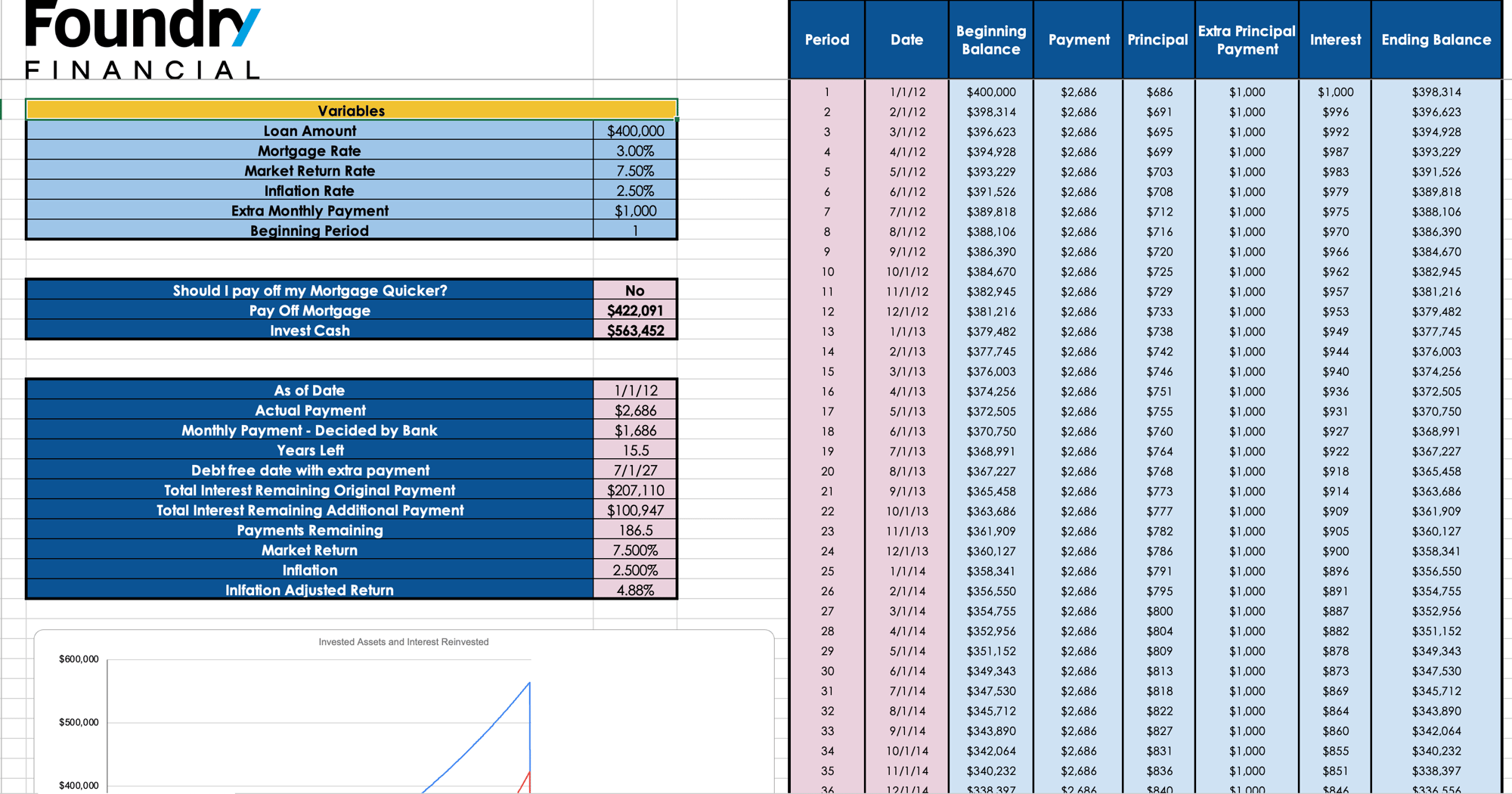Click the ending balance $370,750

(x=1436, y=411)
